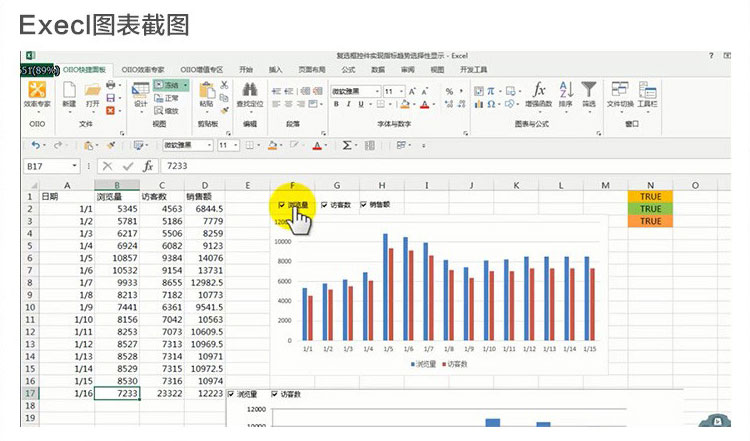Click the increase font size A icon

[x=411, y=91]
